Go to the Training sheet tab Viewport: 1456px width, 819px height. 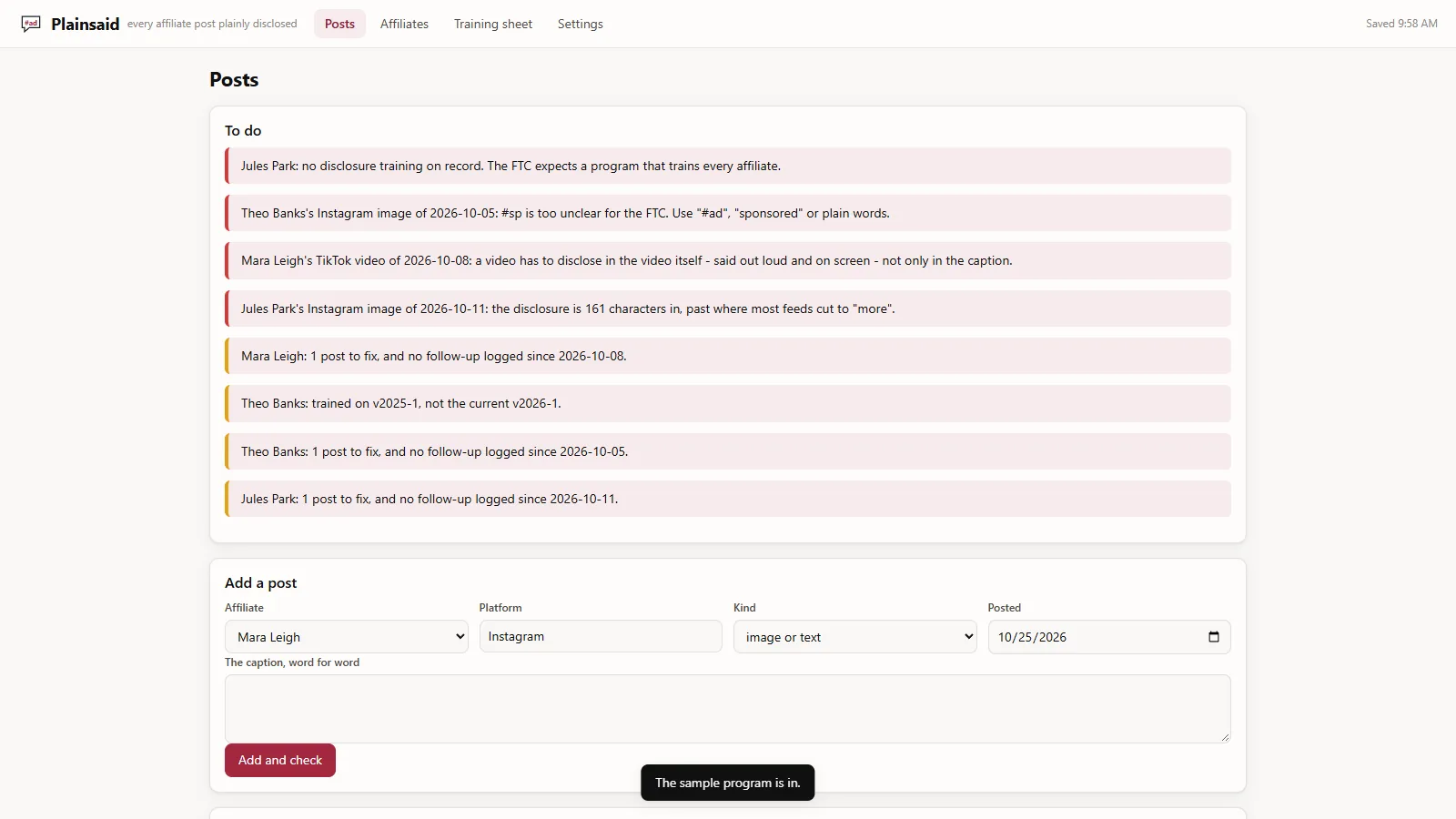[x=493, y=24]
